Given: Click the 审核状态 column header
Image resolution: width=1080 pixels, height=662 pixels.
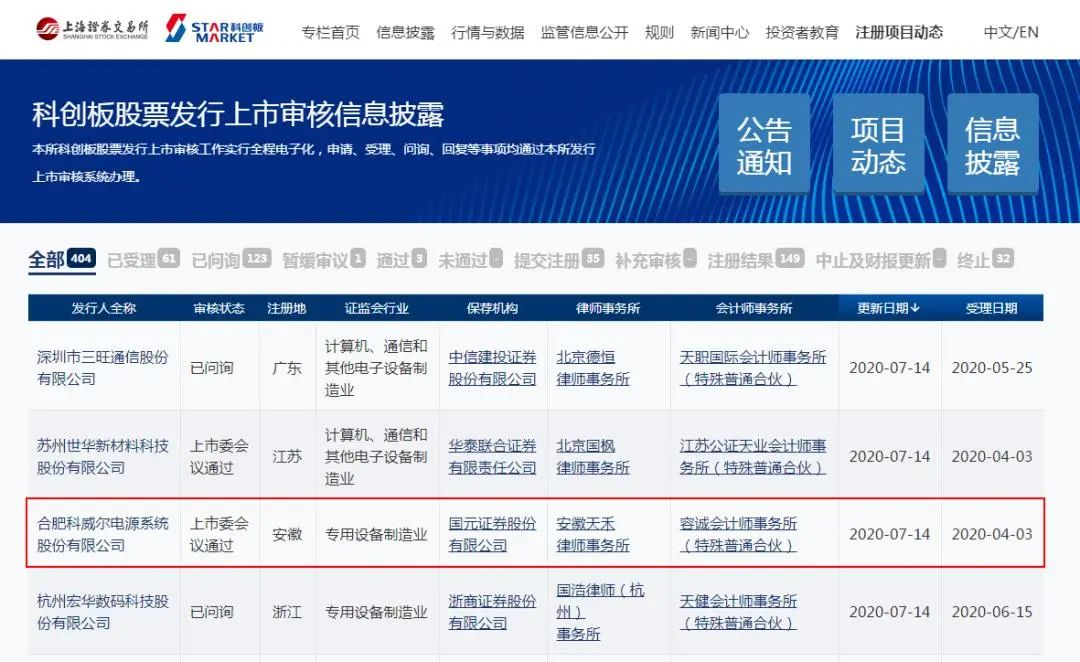Looking at the screenshot, I should point(219,308).
